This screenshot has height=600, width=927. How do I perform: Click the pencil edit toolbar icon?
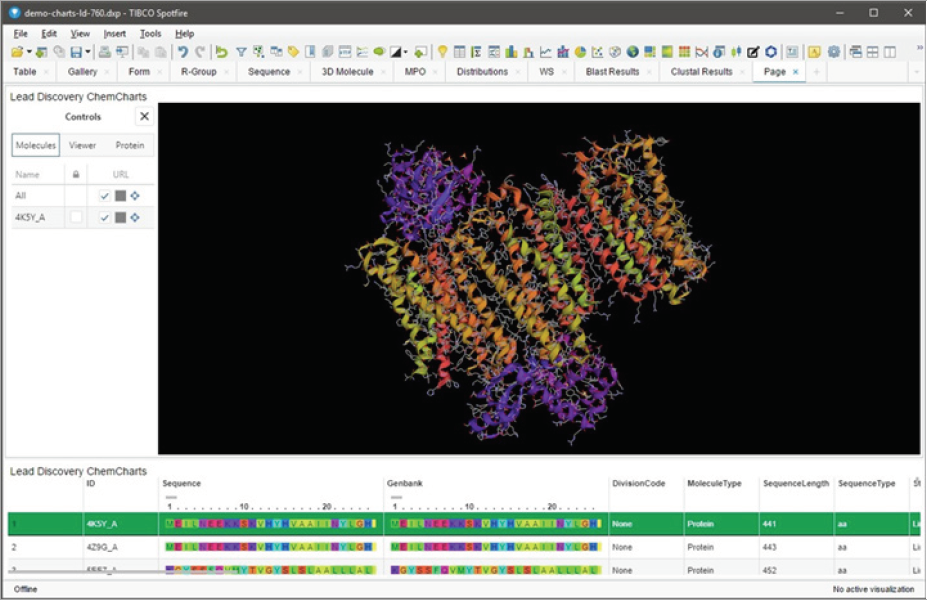point(753,52)
